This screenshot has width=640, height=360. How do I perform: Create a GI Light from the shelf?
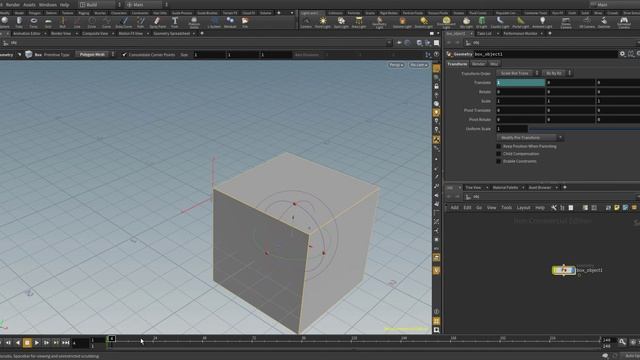482,22
